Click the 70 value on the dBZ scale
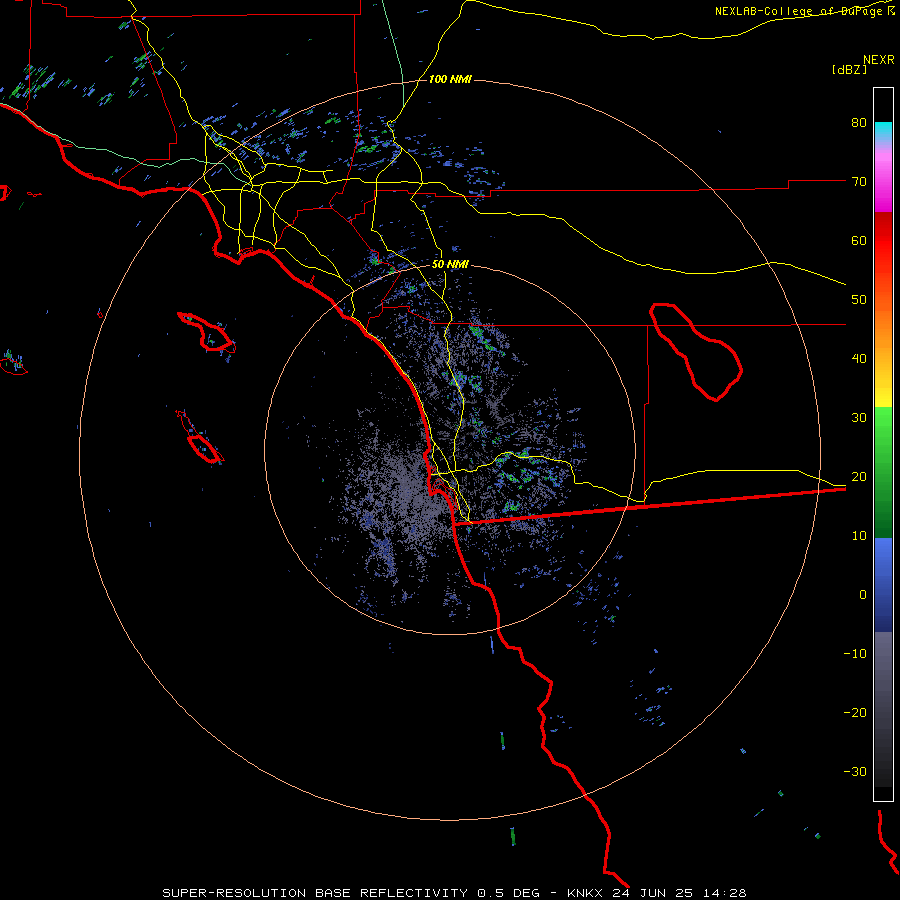 [x=859, y=181]
